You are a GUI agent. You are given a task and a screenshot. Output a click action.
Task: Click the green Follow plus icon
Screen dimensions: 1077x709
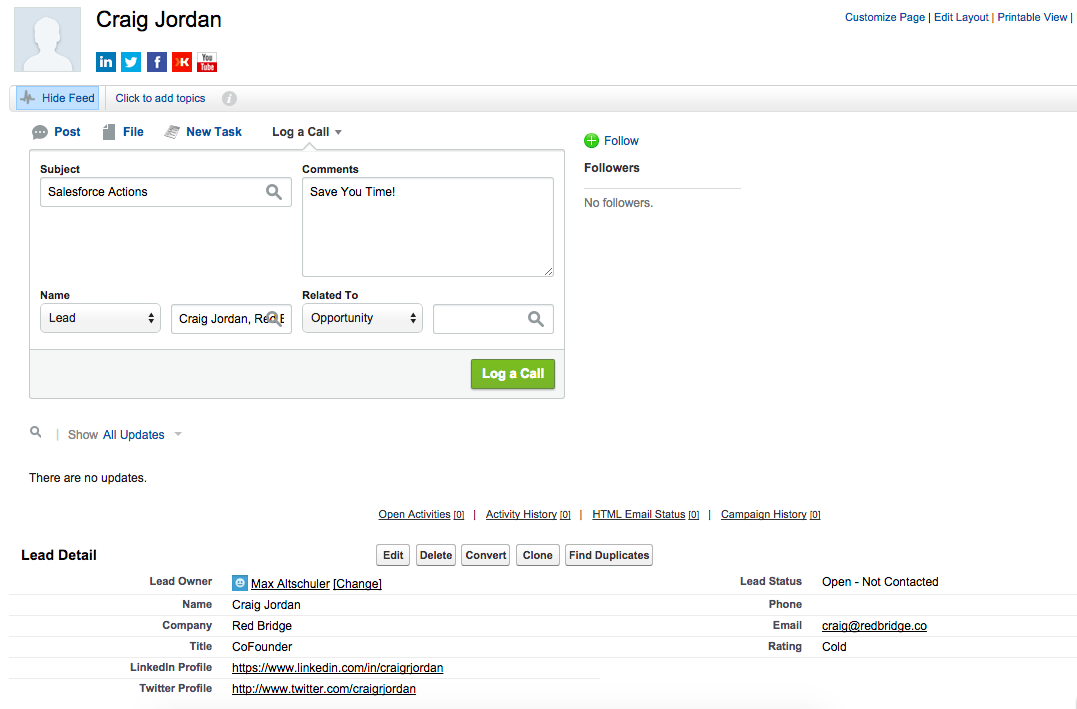[x=591, y=141]
